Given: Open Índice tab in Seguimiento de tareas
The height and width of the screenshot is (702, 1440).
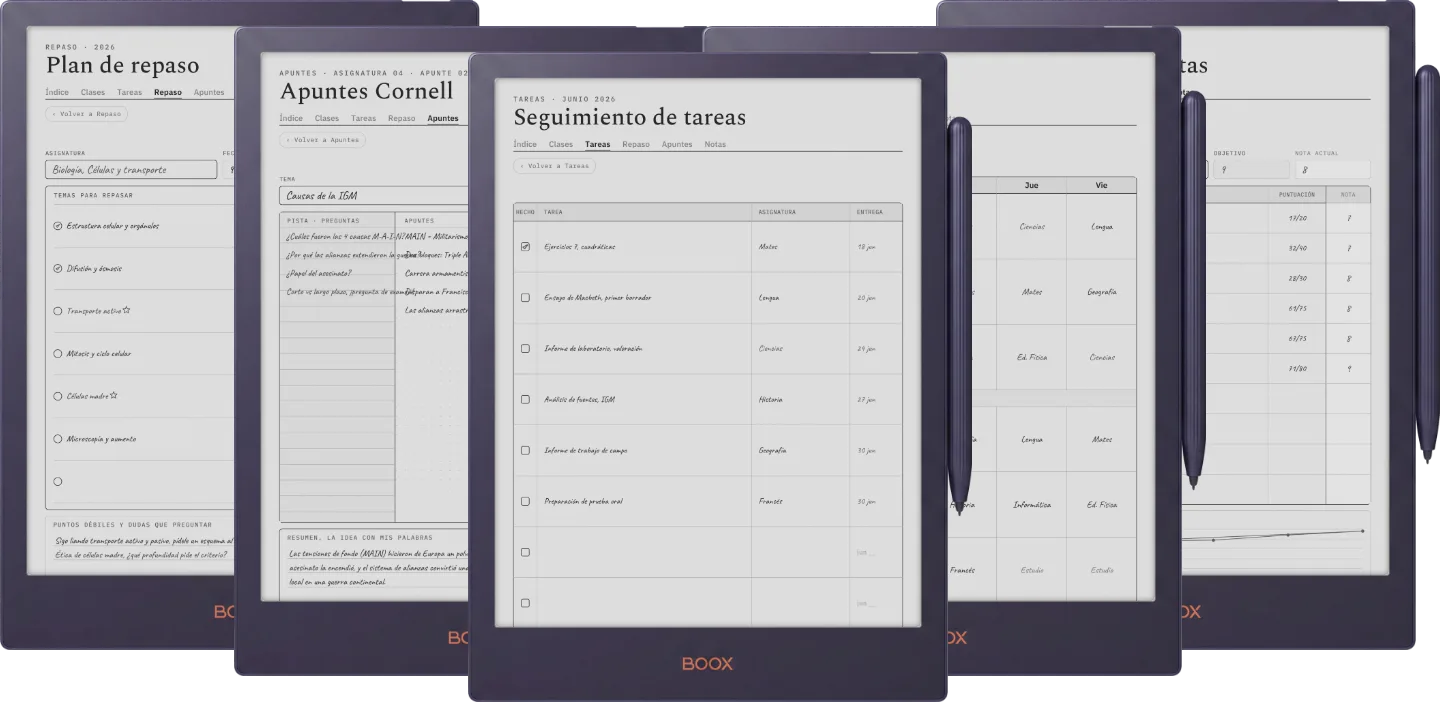Looking at the screenshot, I should click(525, 144).
